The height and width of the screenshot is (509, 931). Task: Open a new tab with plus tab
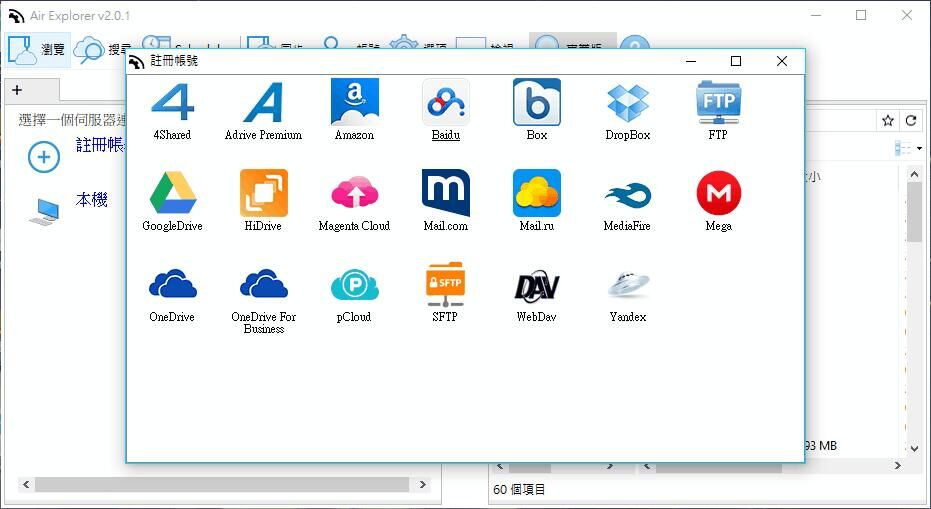pos(17,90)
